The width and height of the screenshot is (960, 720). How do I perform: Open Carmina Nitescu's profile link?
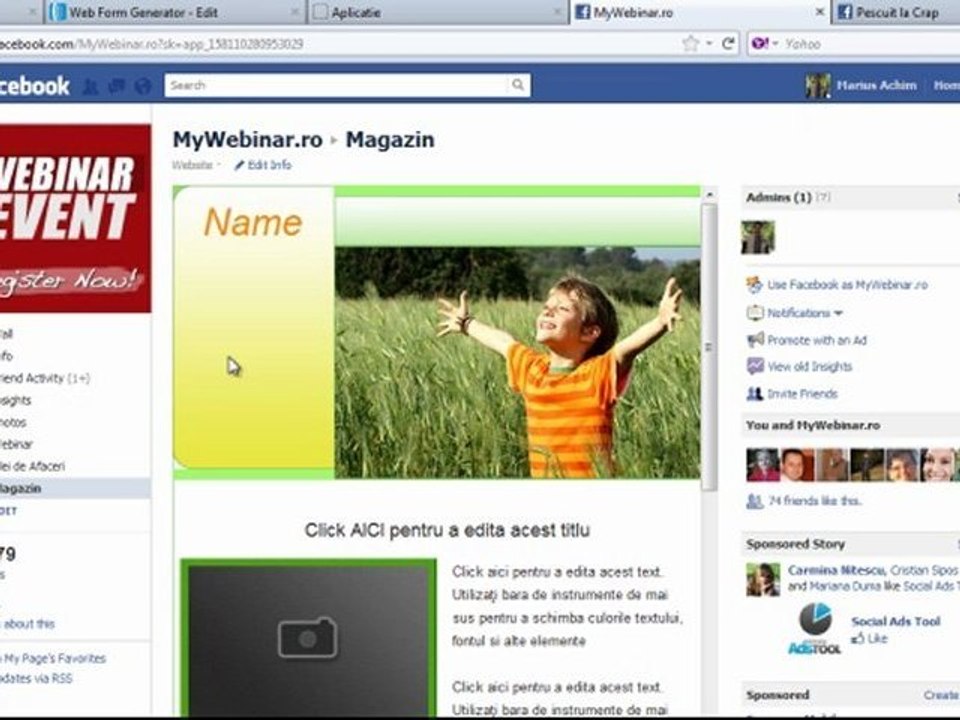pos(836,570)
